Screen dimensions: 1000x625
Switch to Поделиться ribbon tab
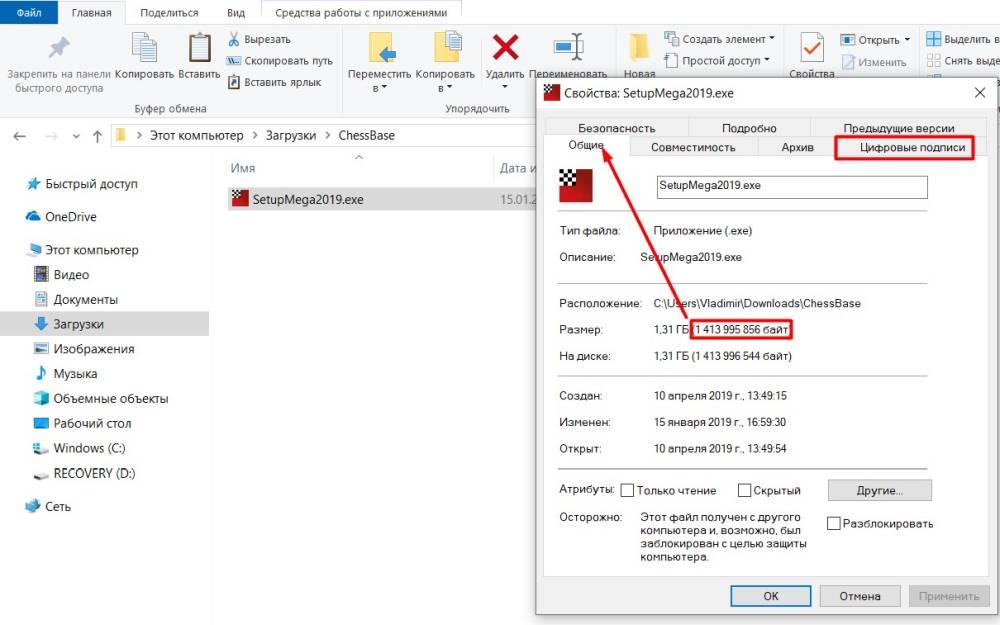pyautogui.click(x=169, y=12)
